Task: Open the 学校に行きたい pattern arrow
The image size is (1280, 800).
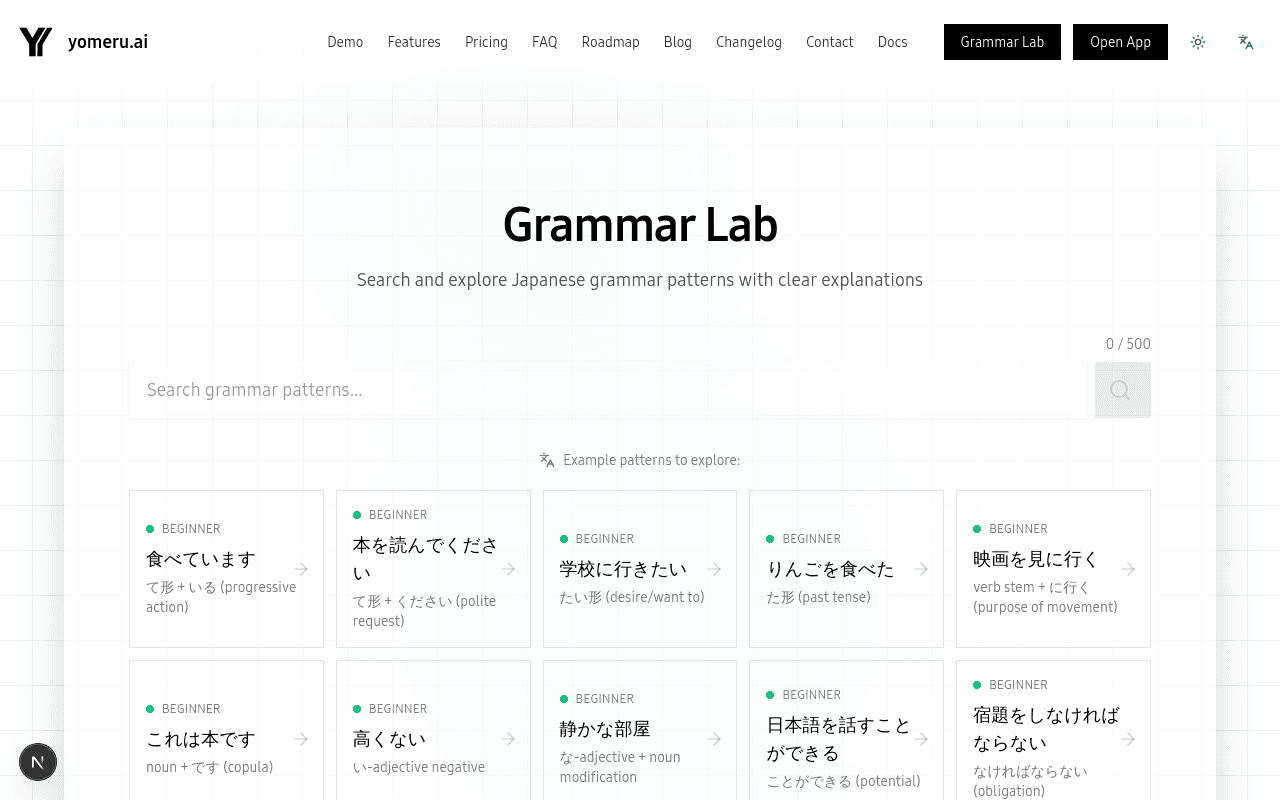Action: (714, 568)
